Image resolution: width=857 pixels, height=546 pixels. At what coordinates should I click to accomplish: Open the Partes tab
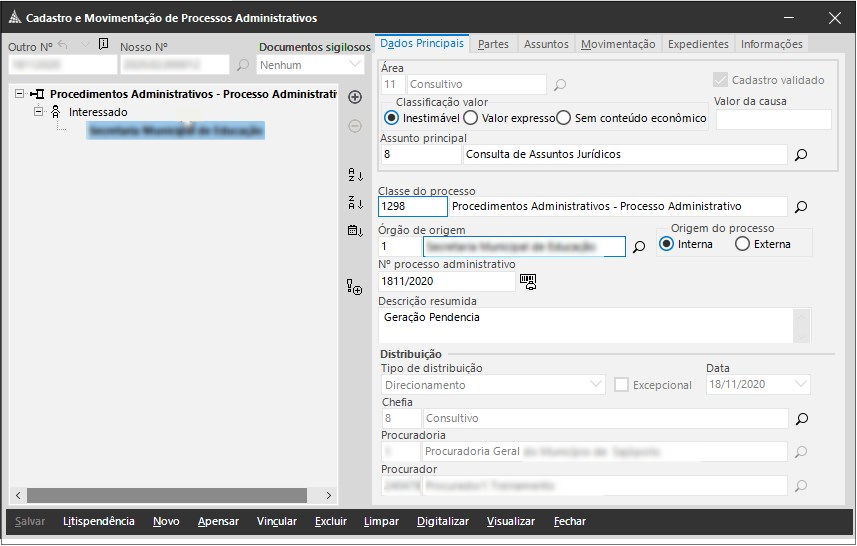pyautogui.click(x=493, y=44)
